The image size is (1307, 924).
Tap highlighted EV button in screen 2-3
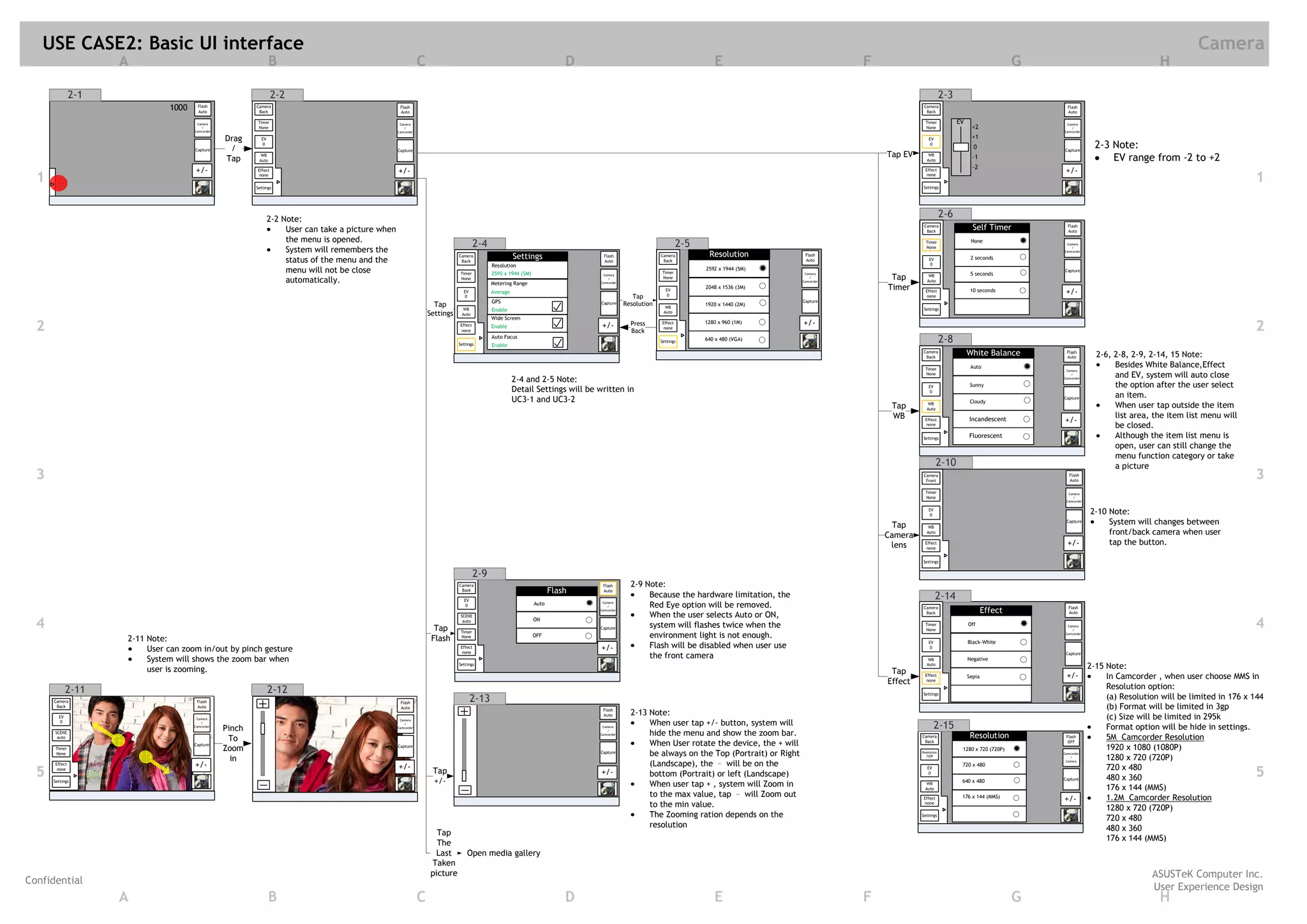coord(931,142)
